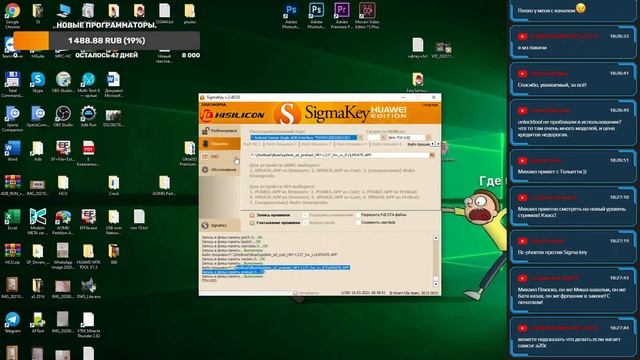
Task: Open the AFTool desktop shortcut
Action: coord(38,322)
